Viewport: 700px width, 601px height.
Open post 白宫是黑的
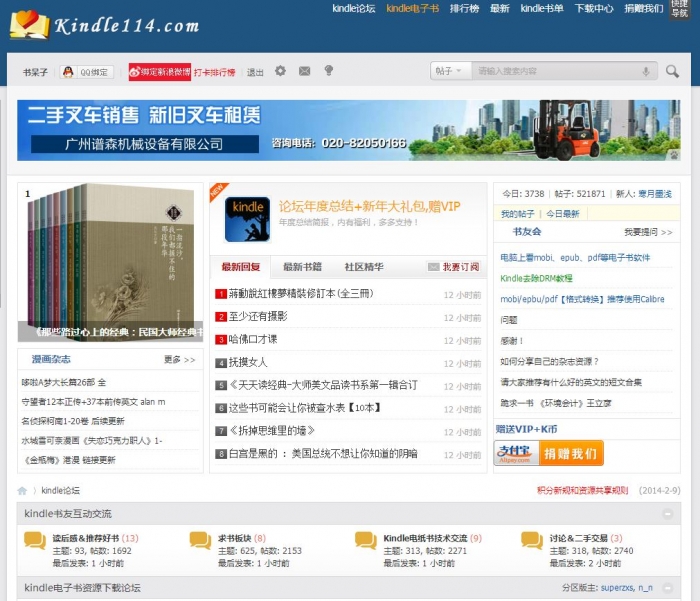point(323,454)
